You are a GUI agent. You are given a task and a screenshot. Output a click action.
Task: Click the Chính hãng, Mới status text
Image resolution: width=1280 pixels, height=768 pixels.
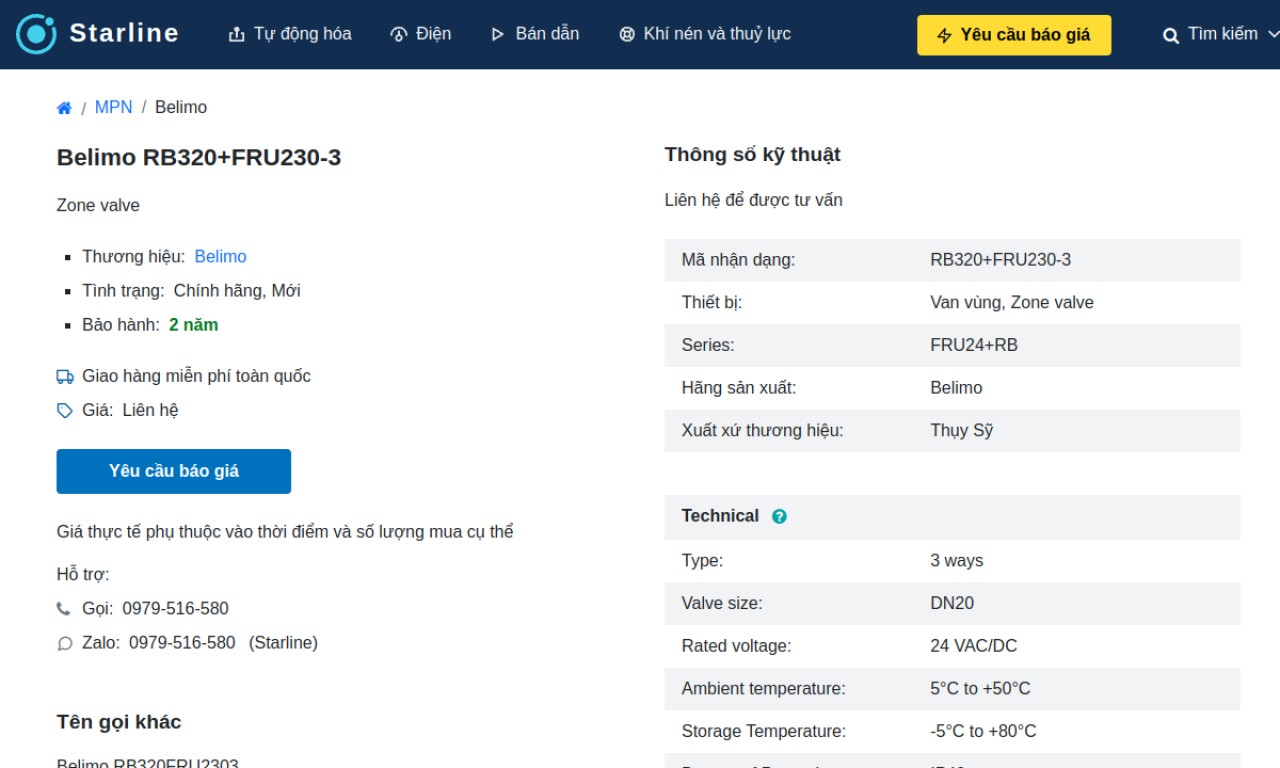(x=237, y=290)
